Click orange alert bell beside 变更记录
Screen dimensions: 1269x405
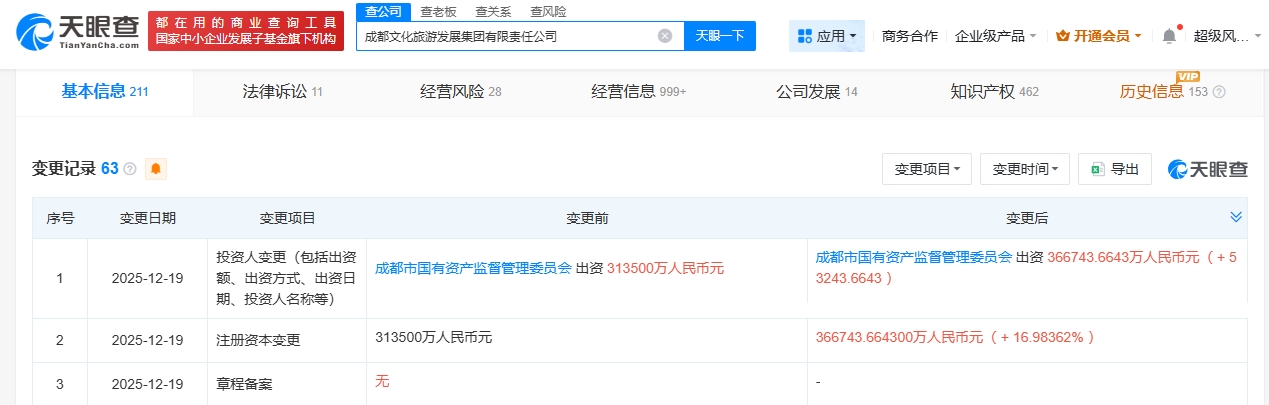tap(156, 169)
